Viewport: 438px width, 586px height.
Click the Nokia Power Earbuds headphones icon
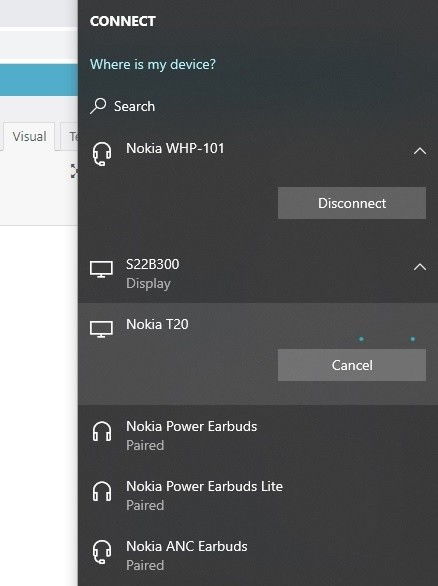tap(102, 431)
